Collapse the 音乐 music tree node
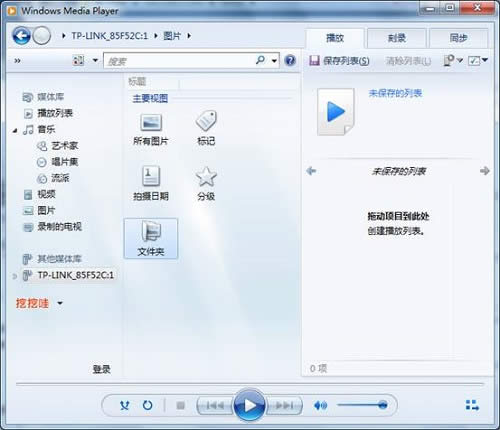 [15, 131]
